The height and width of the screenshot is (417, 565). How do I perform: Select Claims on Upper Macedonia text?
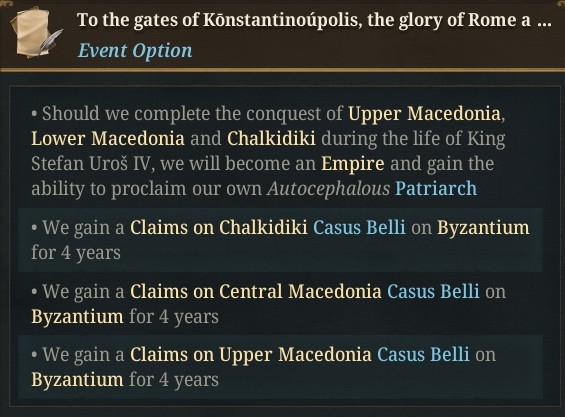[x=250, y=354]
